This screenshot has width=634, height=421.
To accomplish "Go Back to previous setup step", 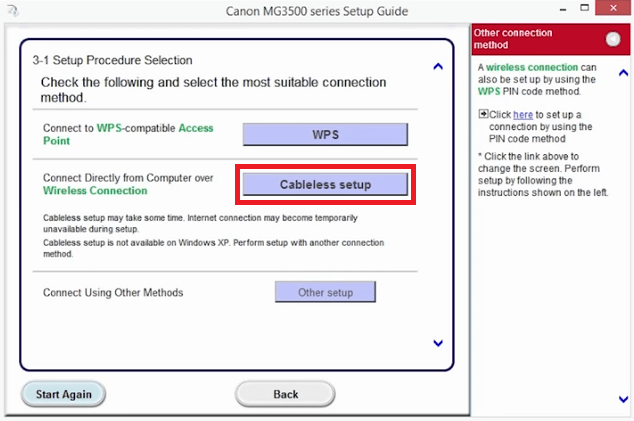I will [x=285, y=394].
